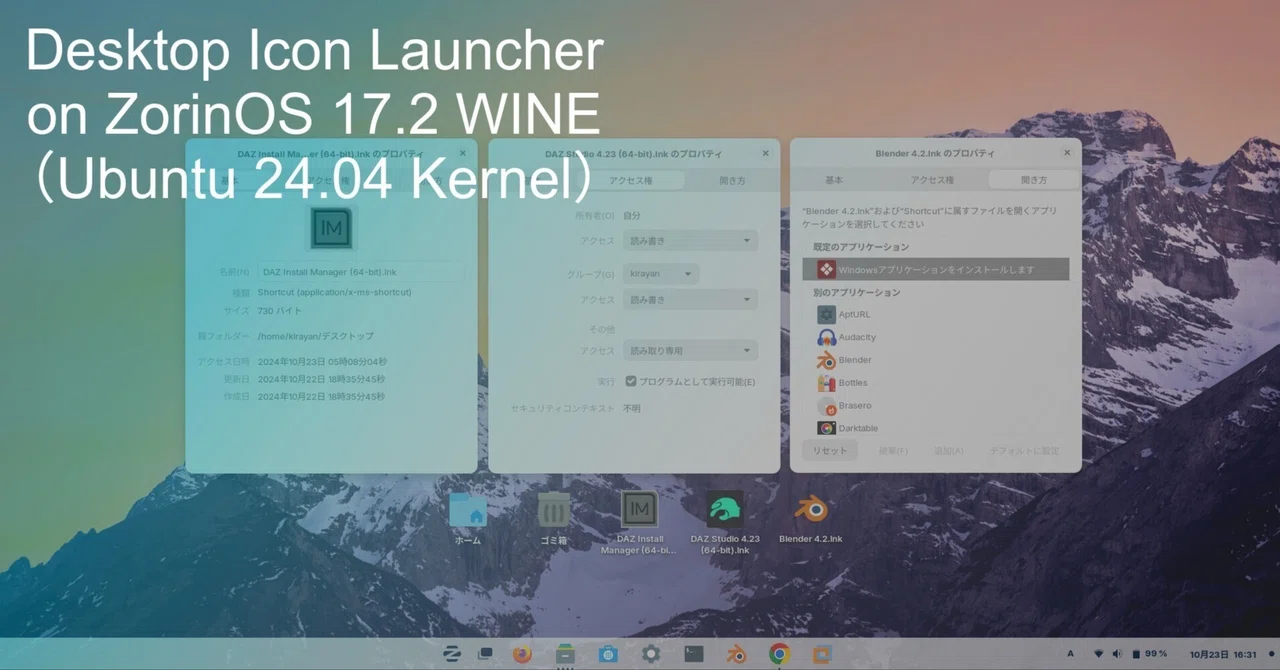Expand the kirayan group dropdown
1280x670 pixels.
661,274
